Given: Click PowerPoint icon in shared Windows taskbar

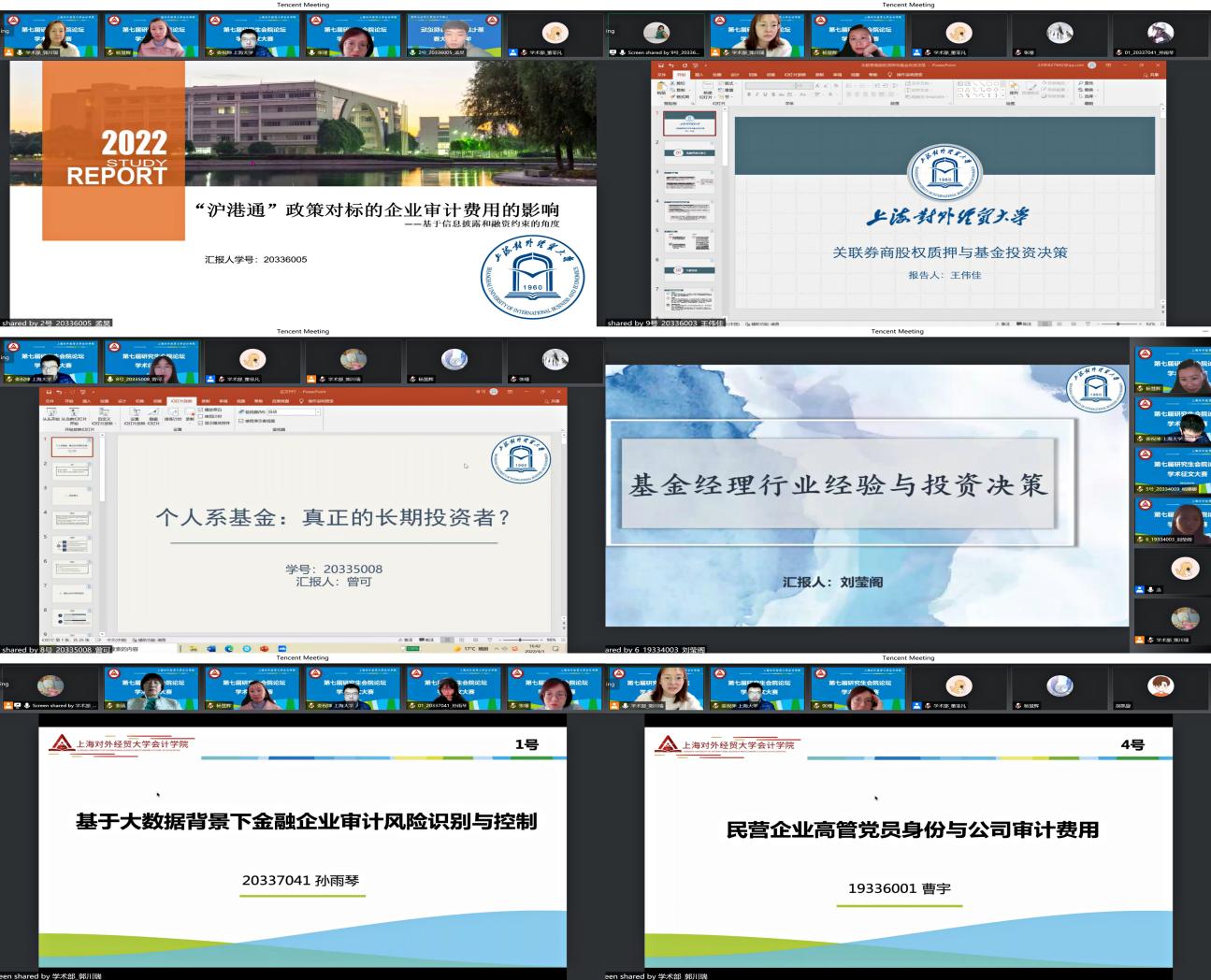Looking at the screenshot, I should point(265,648).
